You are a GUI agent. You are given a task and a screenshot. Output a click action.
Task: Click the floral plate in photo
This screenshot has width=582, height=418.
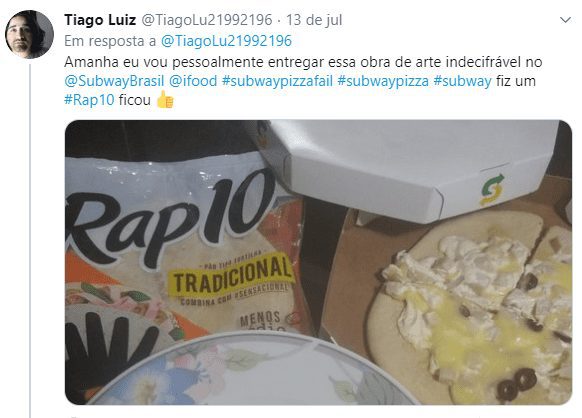click(x=252, y=369)
